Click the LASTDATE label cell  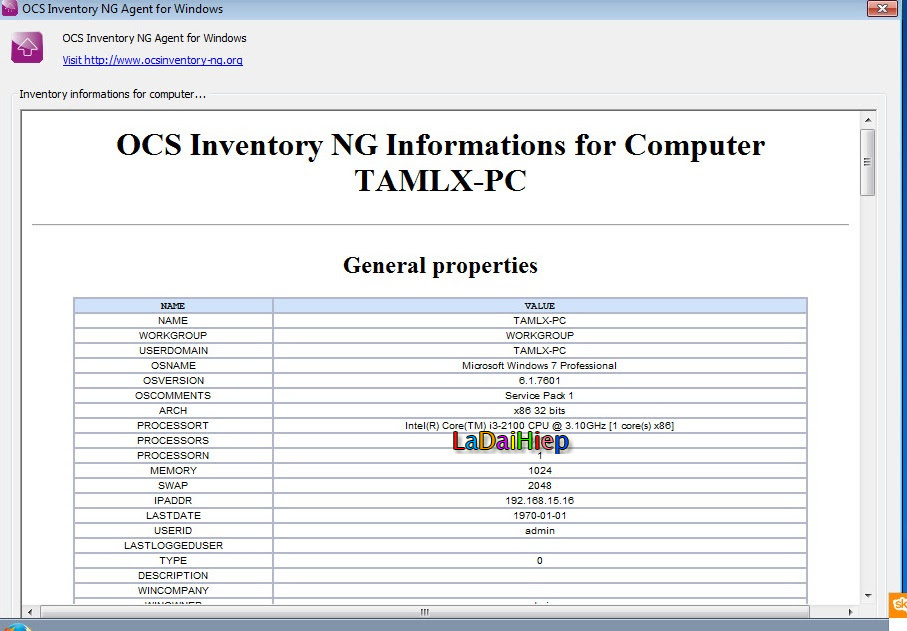(173, 516)
